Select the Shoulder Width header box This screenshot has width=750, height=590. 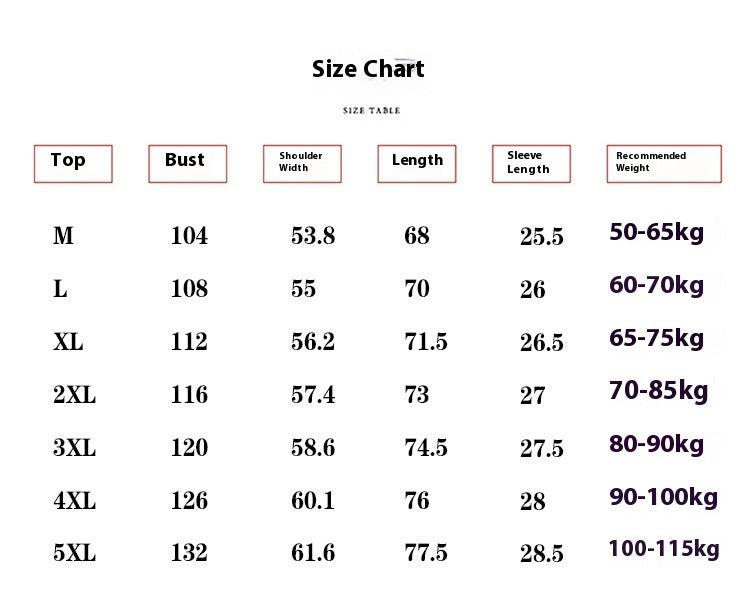coord(301,163)
